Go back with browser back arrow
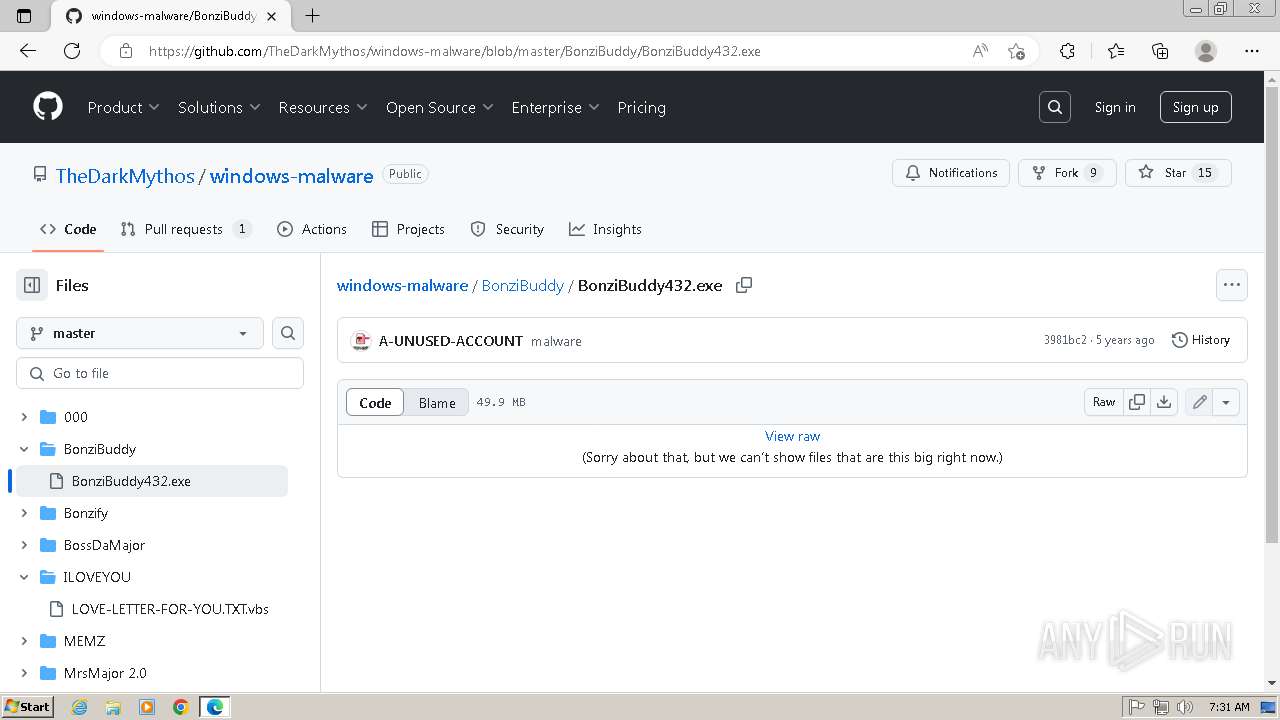This screenshot has width=1280, height=720. tap(28, 51)
